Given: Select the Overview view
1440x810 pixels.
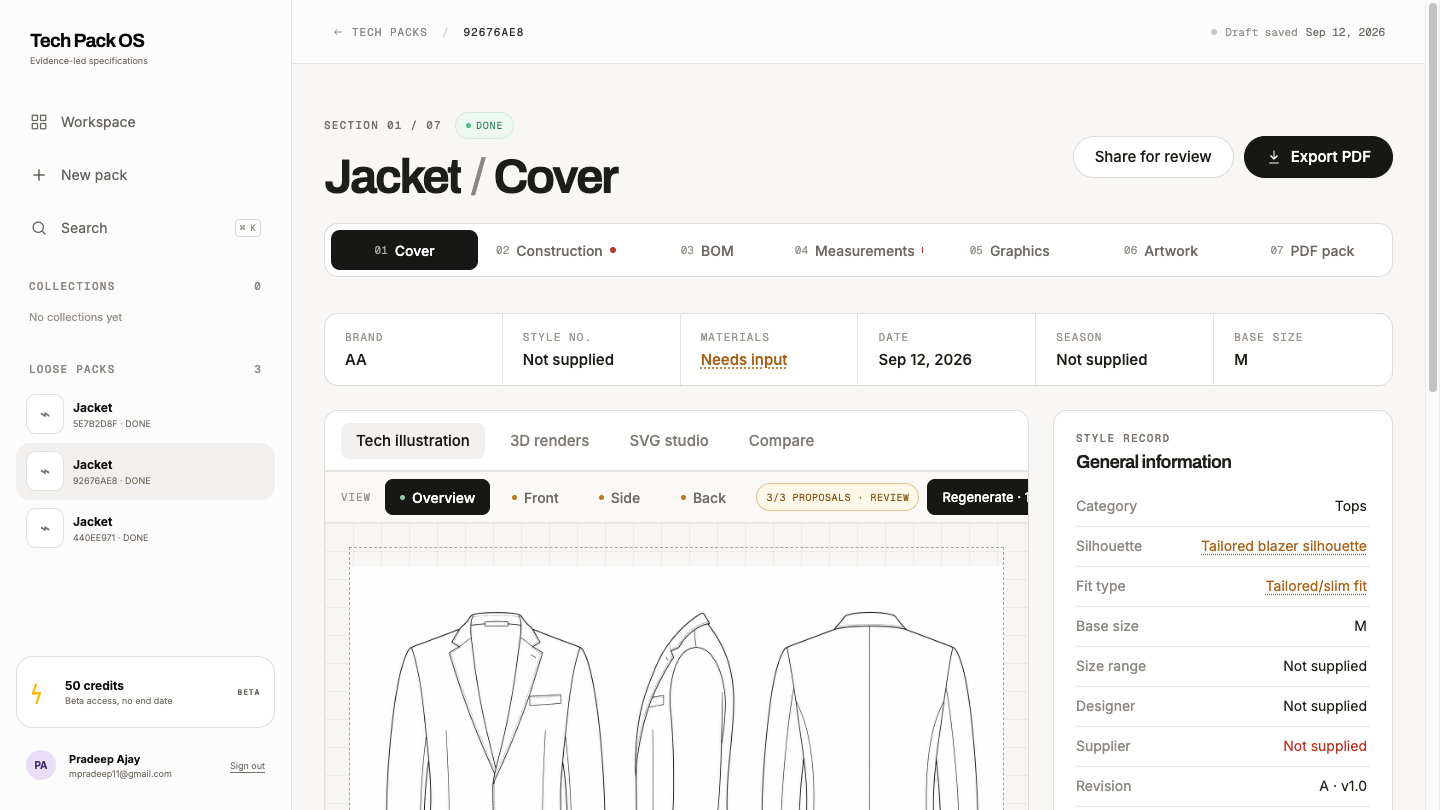Looking at the screenshot, I should 437,497.
